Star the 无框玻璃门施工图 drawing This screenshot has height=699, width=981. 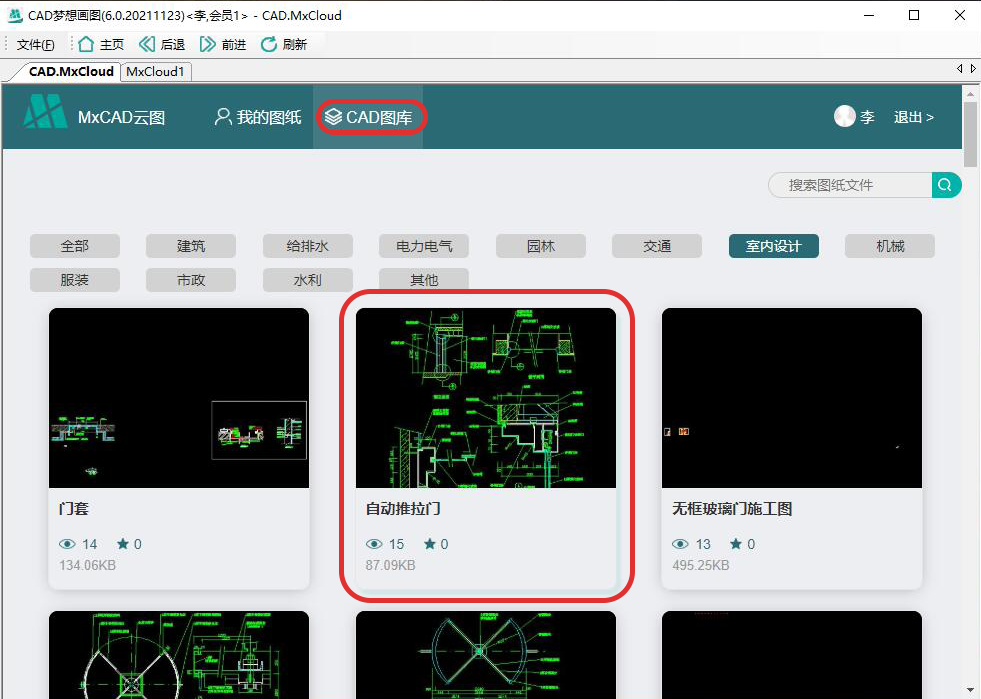(x=736, y=544)
